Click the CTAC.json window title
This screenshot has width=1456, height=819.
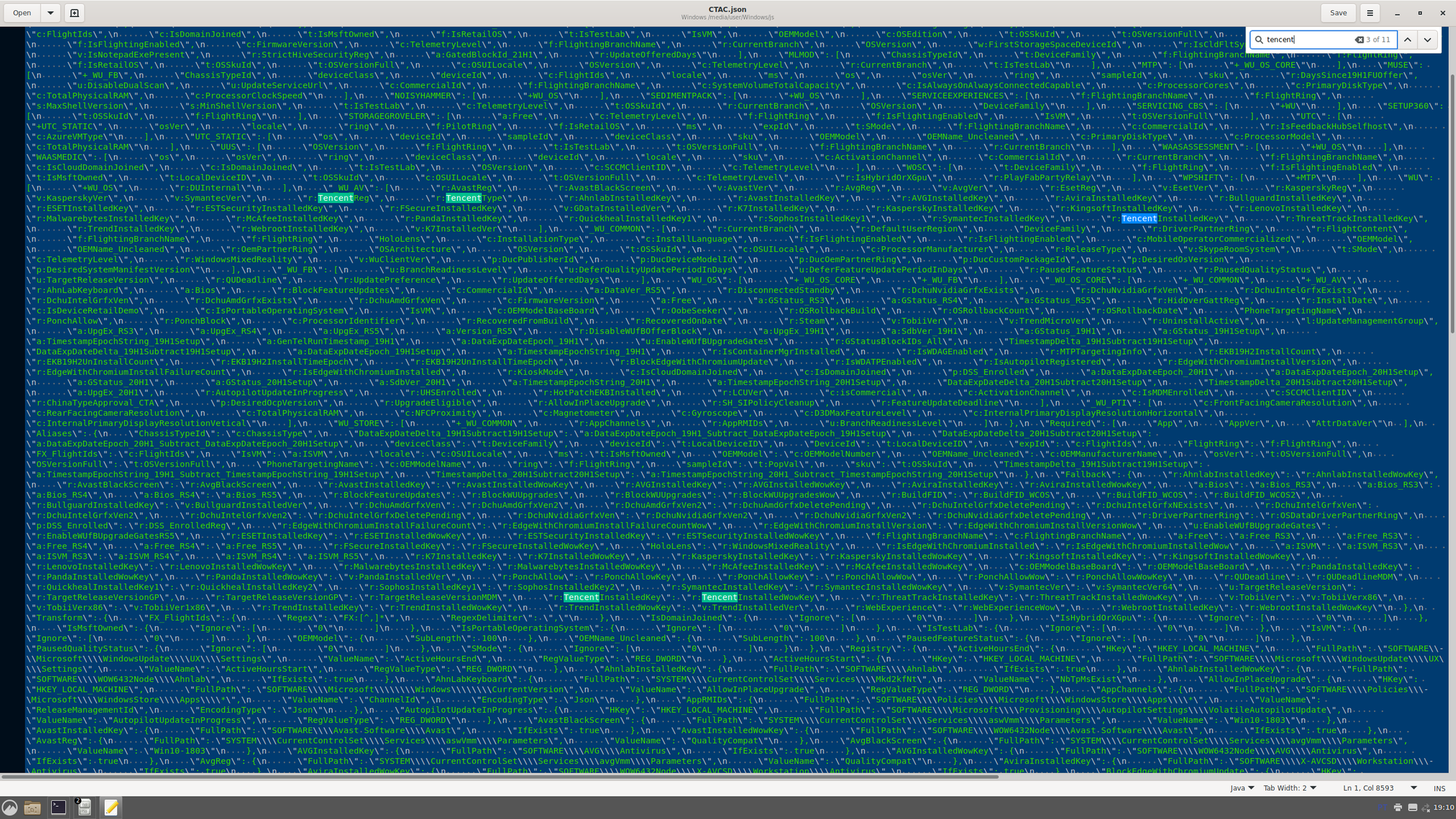[727, 9]
